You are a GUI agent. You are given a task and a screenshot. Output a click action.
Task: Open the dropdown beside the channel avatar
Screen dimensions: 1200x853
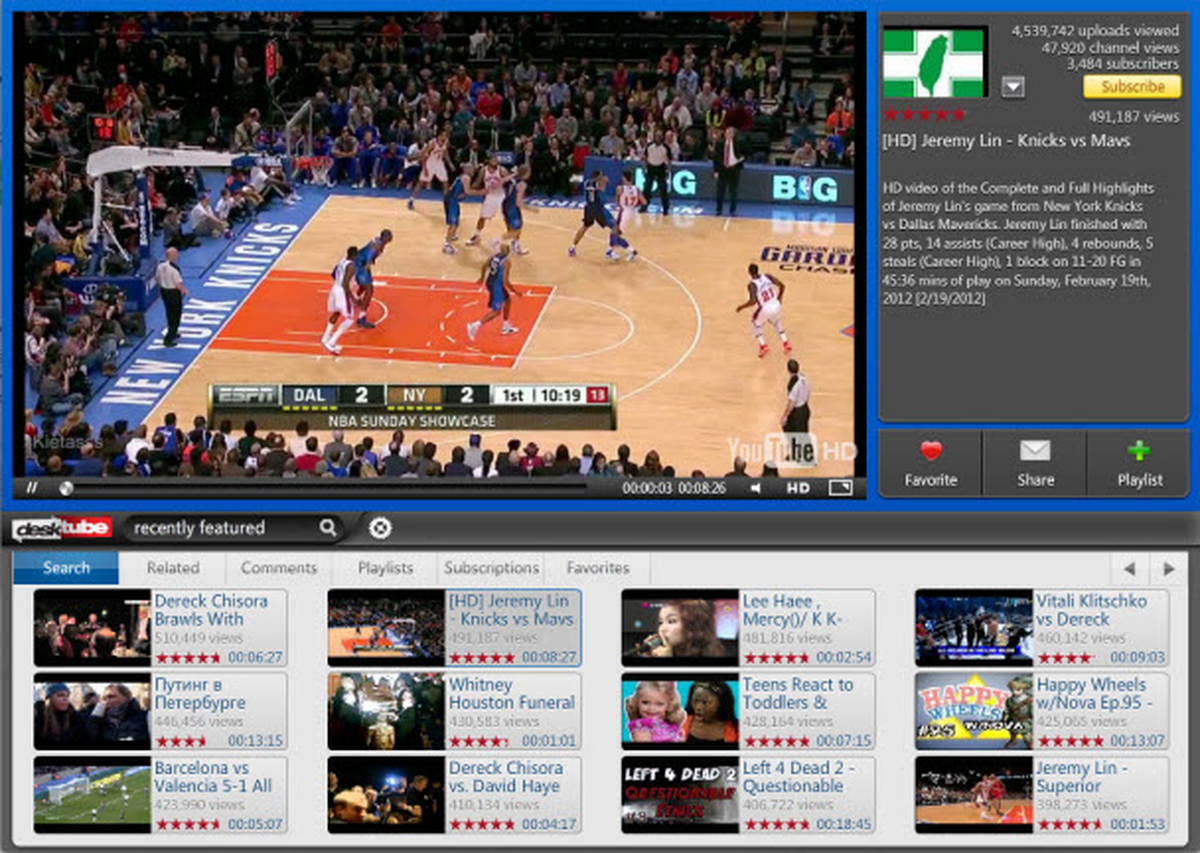coord(1012,88)
